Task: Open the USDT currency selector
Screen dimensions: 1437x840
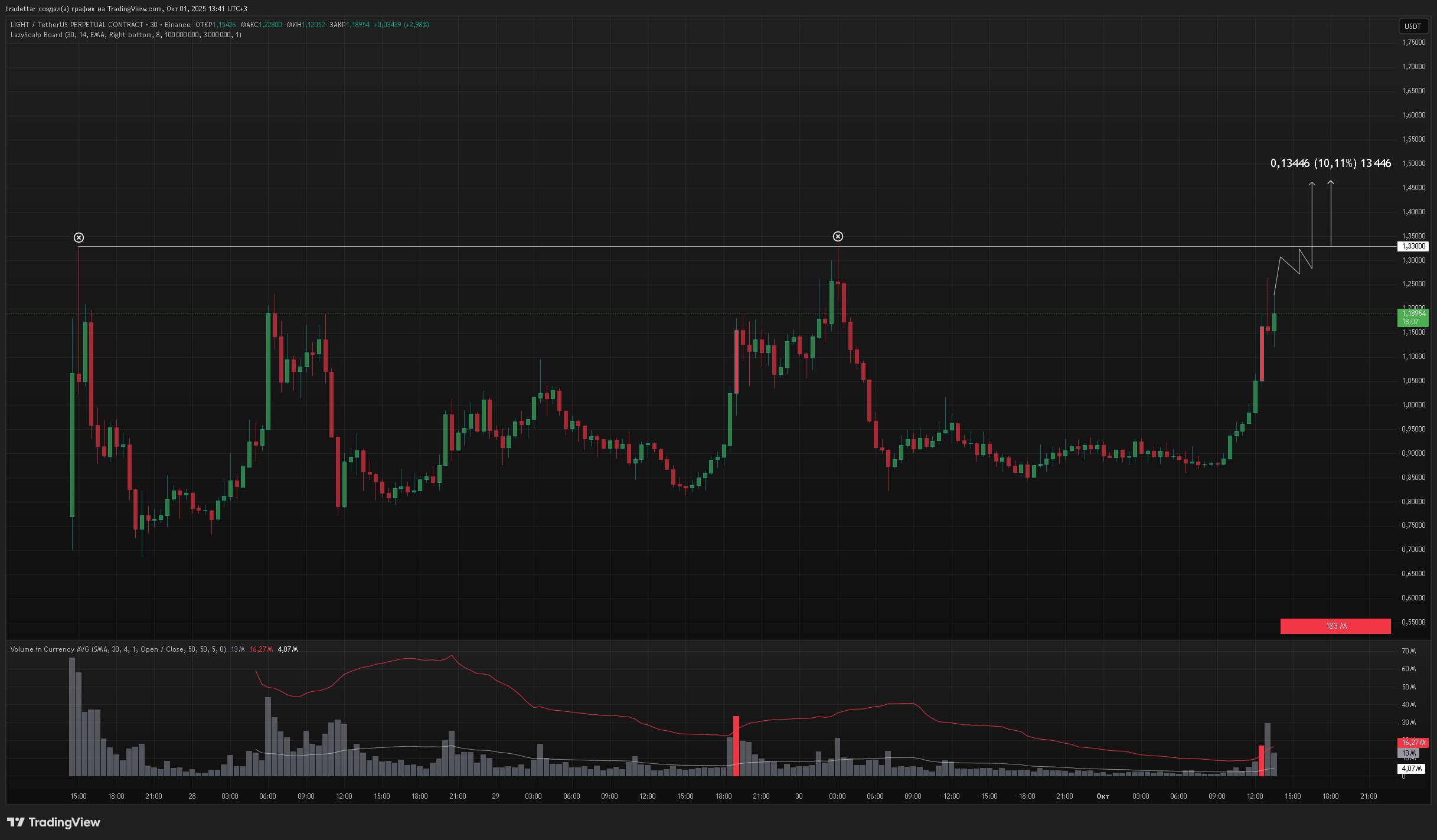Action: click(1412, 26)
